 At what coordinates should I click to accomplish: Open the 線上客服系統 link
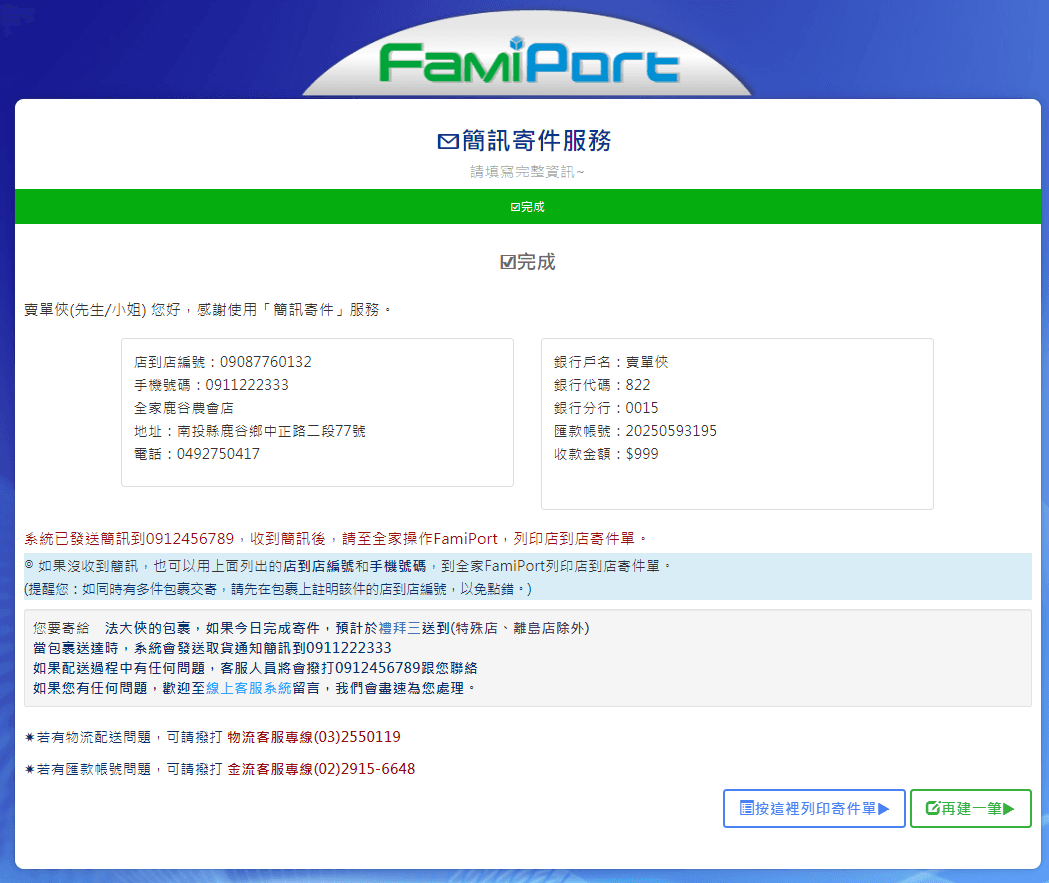pyautogui.click(x=249, y=688)
